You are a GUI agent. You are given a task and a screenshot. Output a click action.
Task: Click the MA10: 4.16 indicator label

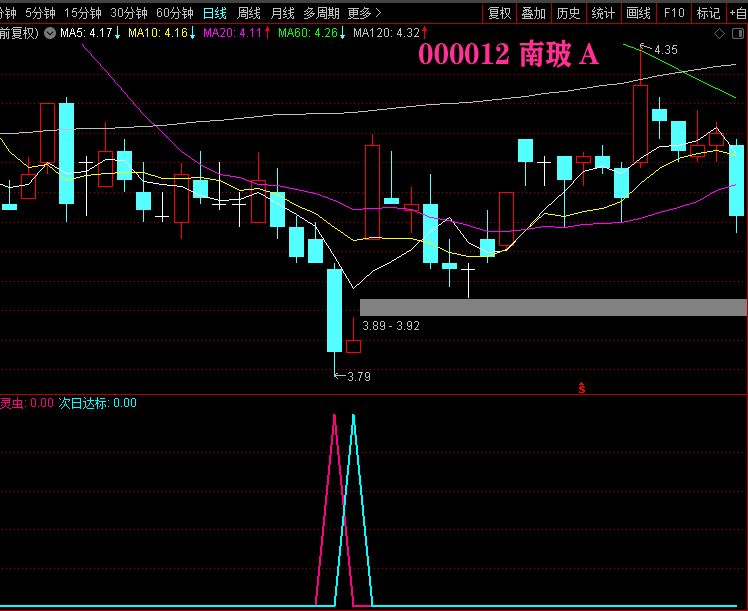[x=158, y=33]
